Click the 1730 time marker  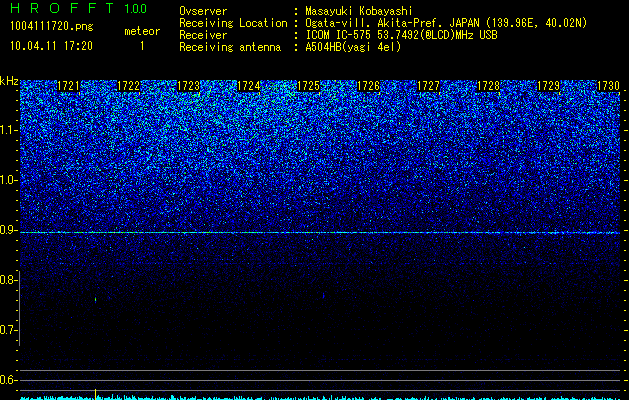pyautogui.click(x=609, y=86)
